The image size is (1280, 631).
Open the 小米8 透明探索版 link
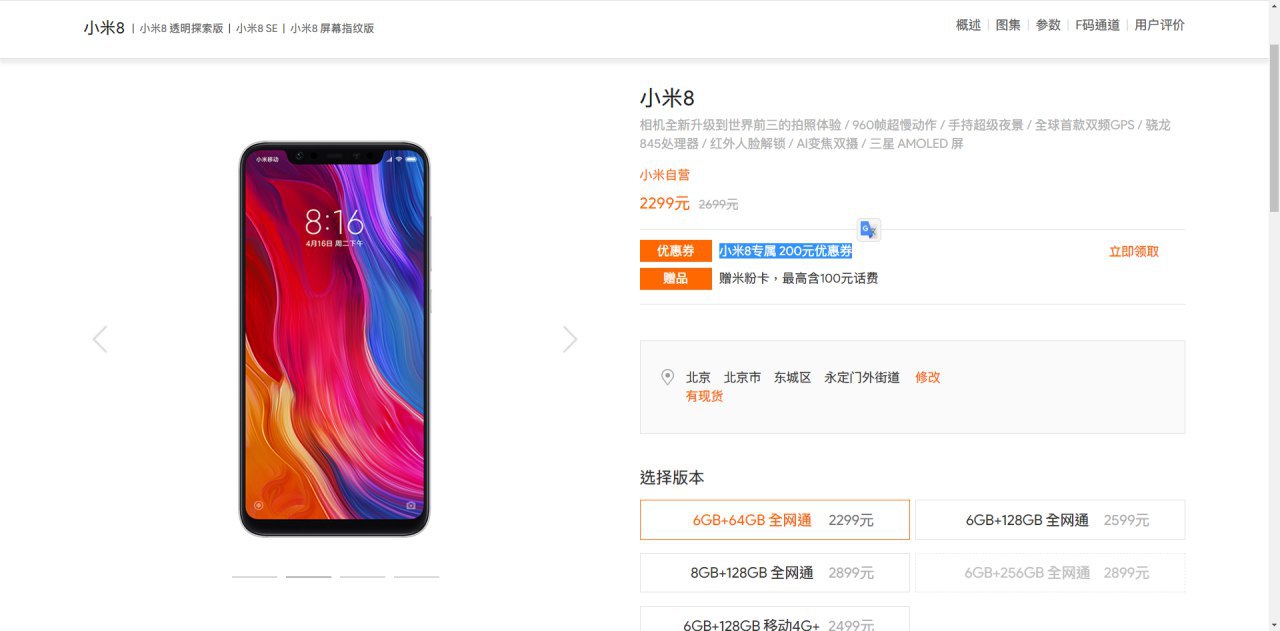(x=181, y=28)
